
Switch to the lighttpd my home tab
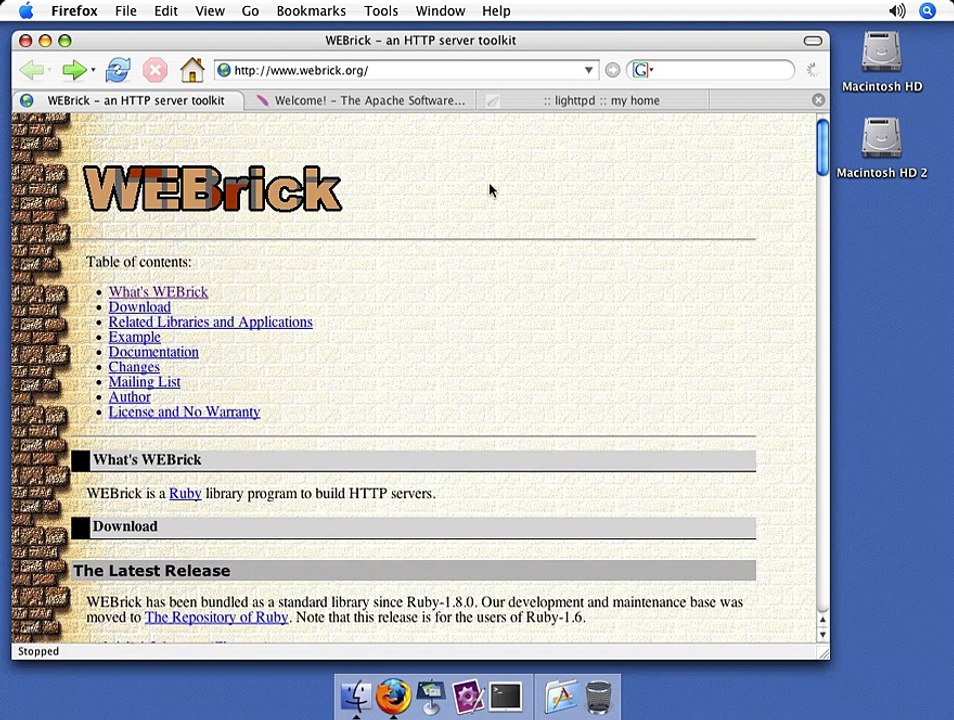pos(594,100)
